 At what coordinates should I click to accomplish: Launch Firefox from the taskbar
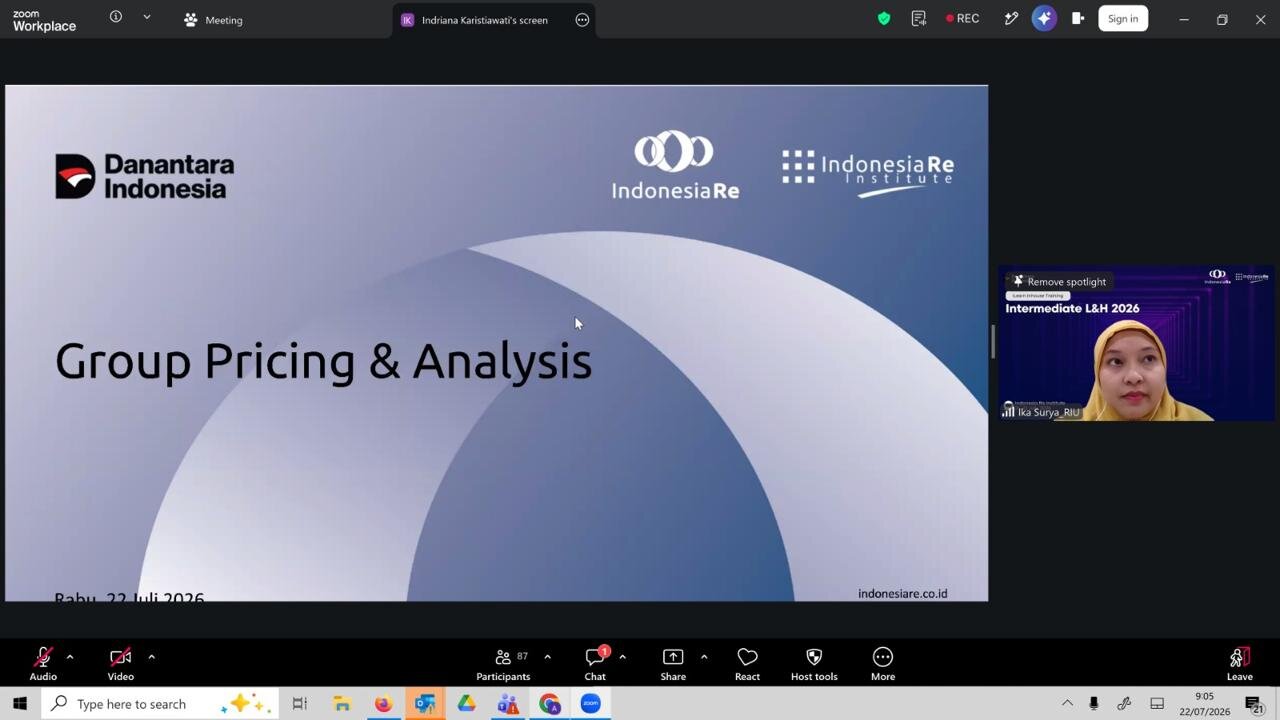(383, 704)
